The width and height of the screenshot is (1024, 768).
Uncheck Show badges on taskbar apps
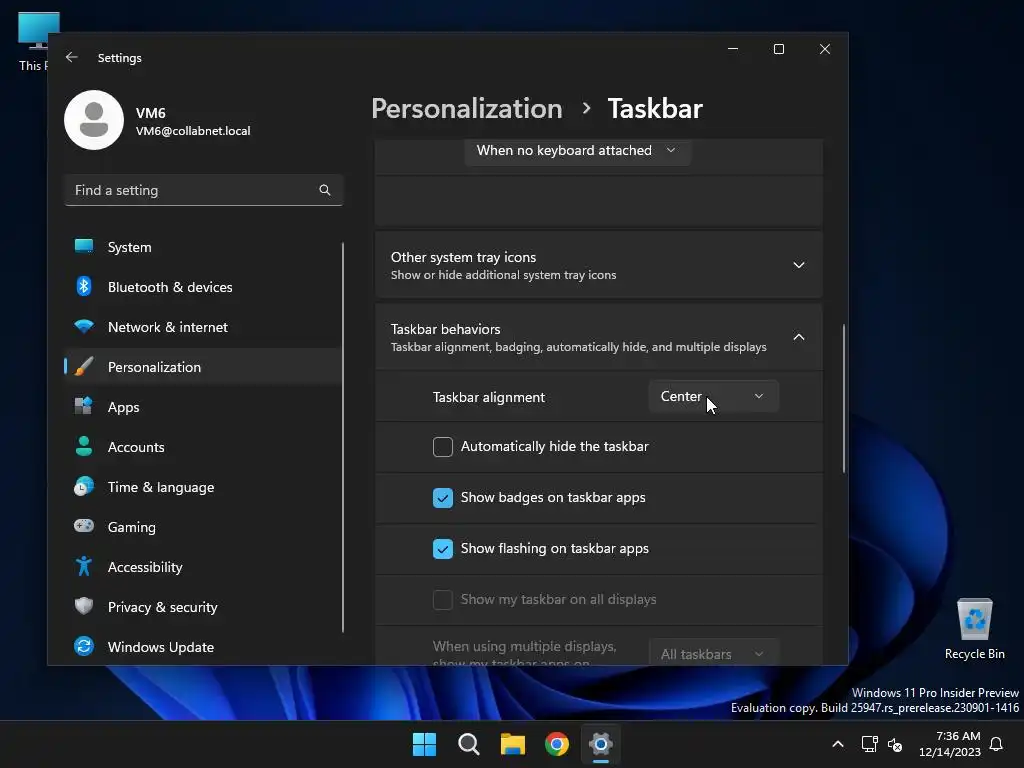pyautogui.click(x=443, y=498)
